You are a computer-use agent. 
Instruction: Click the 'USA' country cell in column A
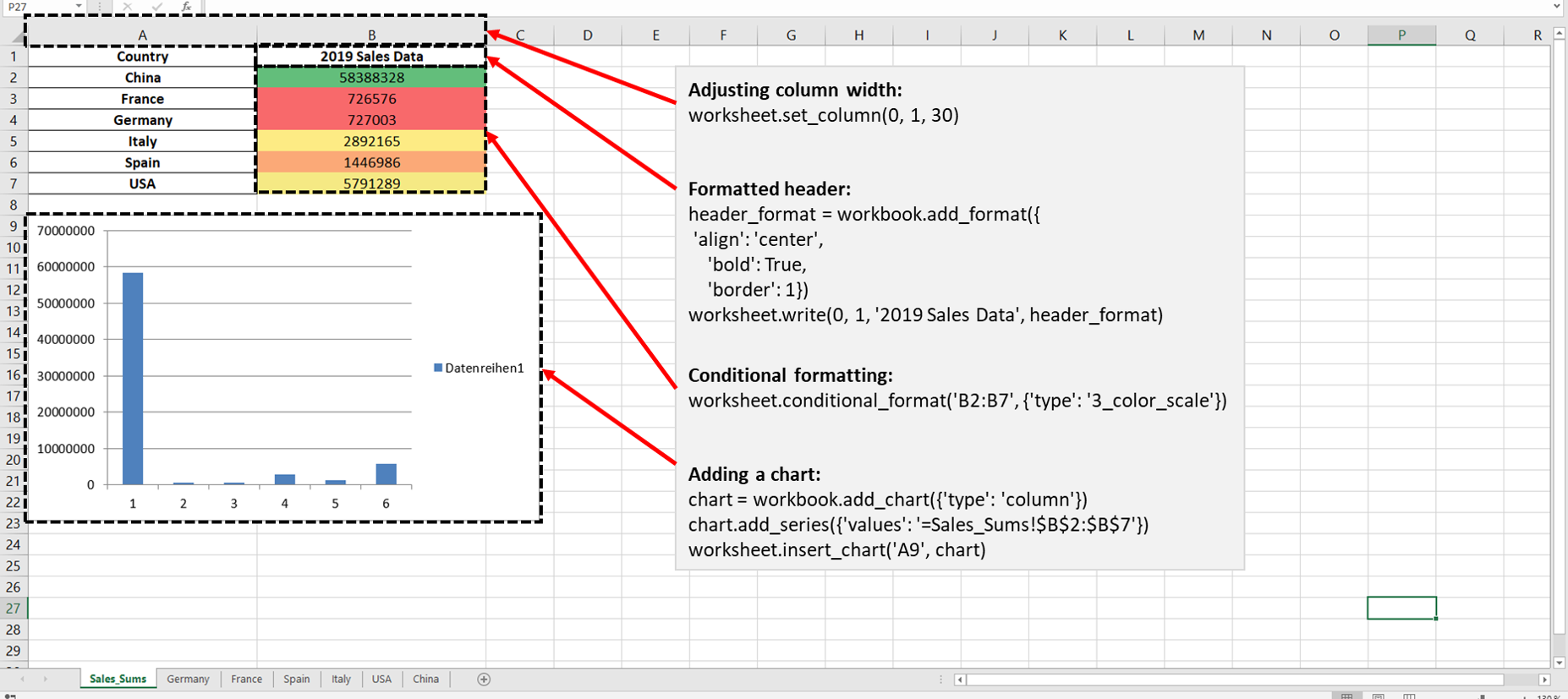click(x=142, y=183)
